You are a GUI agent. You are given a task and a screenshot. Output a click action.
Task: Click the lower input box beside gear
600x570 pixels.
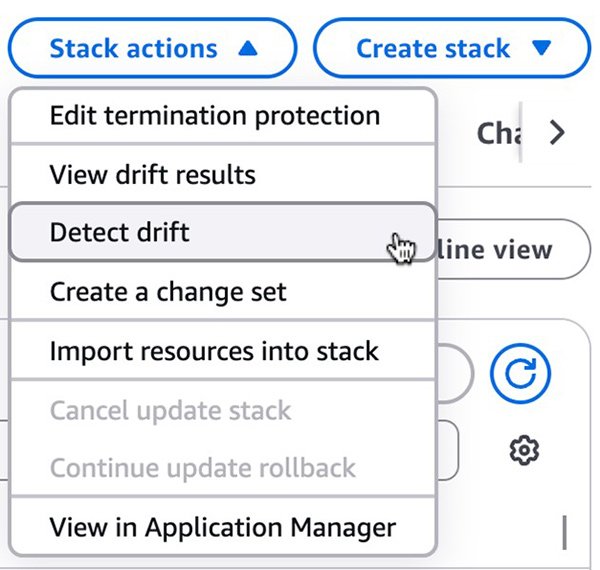tap(448, 451)
